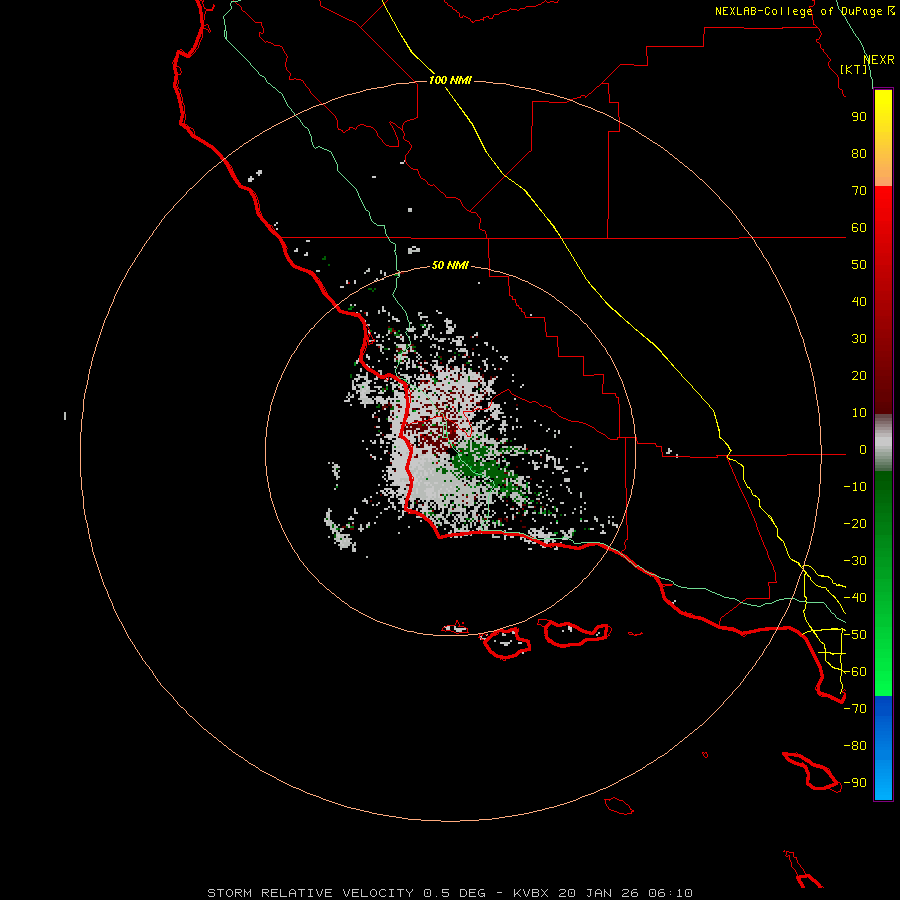Click the positive "90" scale value
Image resolution: width=900 pixels, height=900 pixels.
859,117
